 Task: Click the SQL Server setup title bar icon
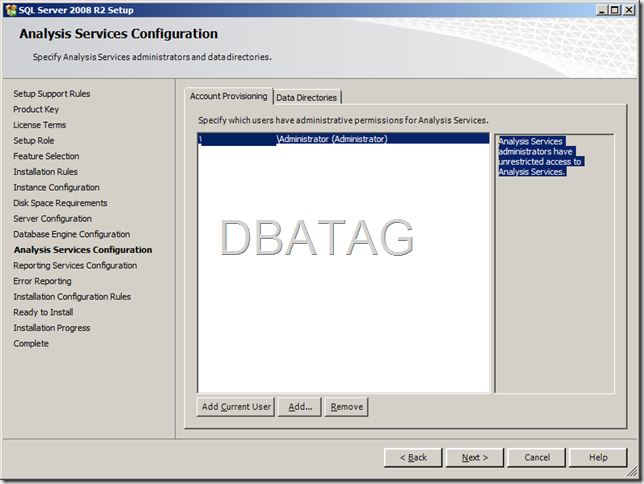[x=11, y=10]
